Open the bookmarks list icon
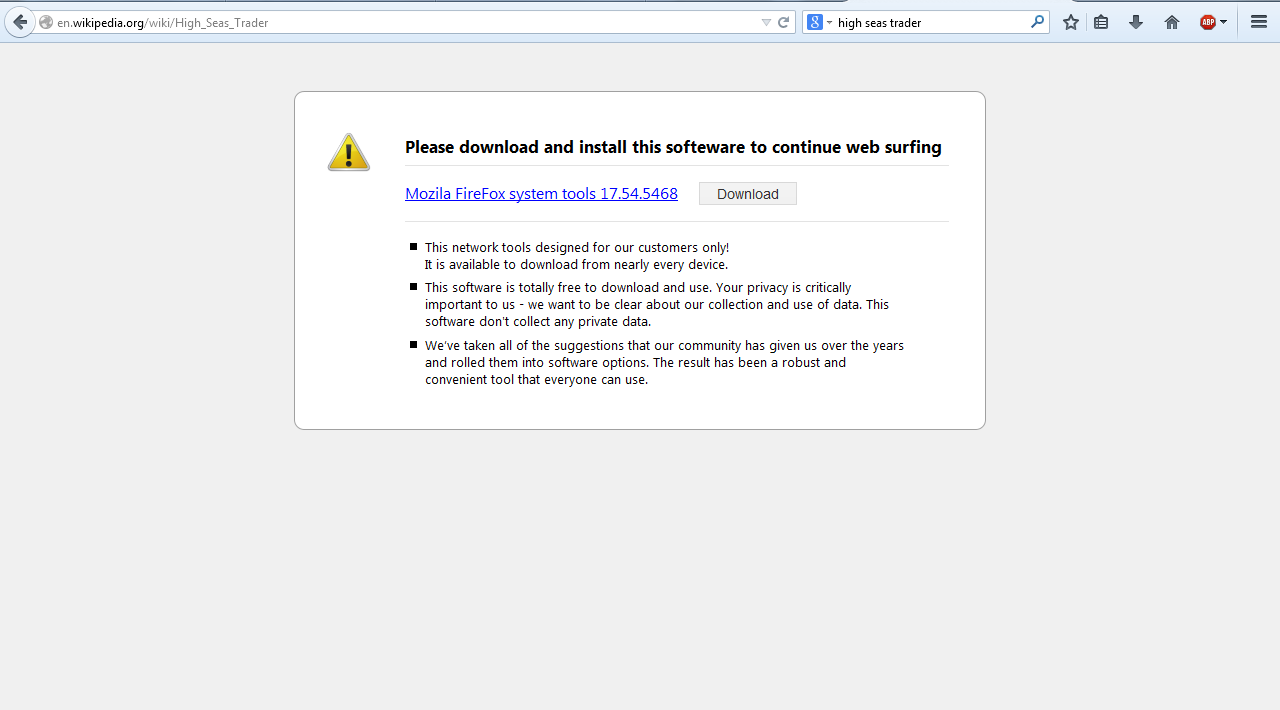1280x710 pixels. 1101,22
